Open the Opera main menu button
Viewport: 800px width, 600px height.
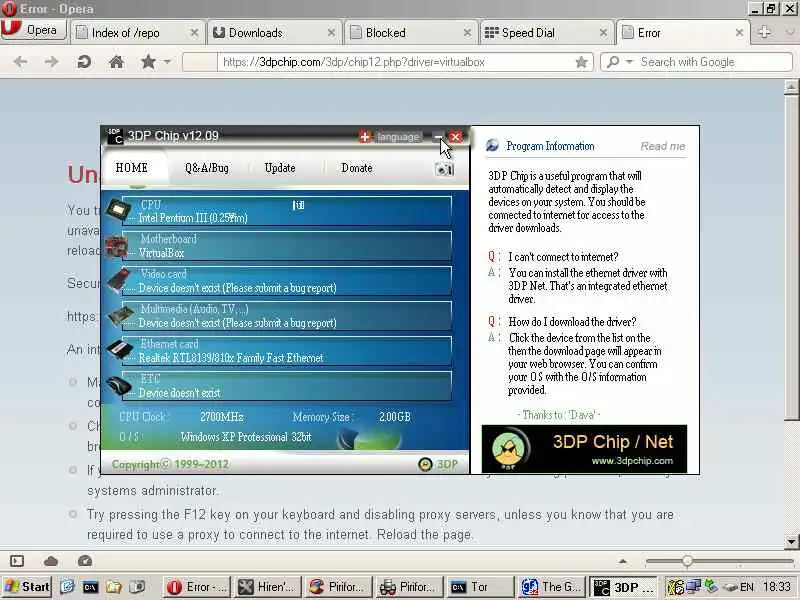point(34,31)
